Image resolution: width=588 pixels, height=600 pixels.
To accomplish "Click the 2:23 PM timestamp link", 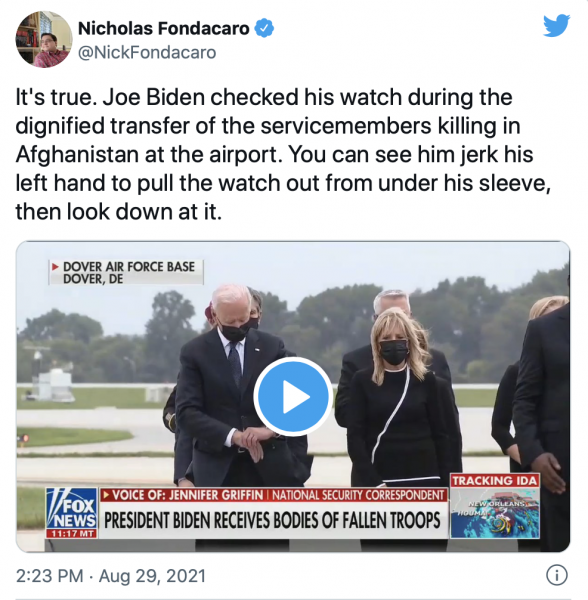I will pos(49,576).
